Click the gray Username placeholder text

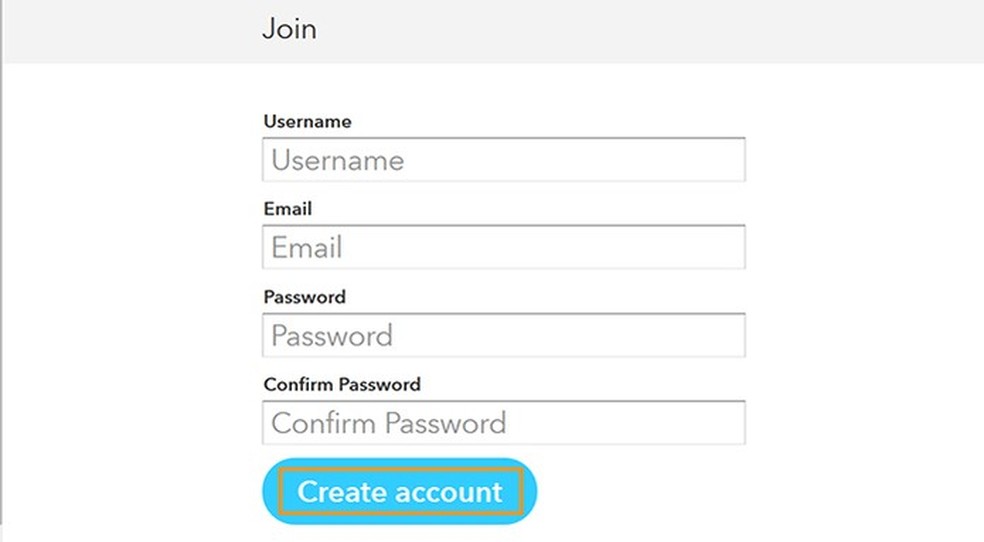click(338, 161)
